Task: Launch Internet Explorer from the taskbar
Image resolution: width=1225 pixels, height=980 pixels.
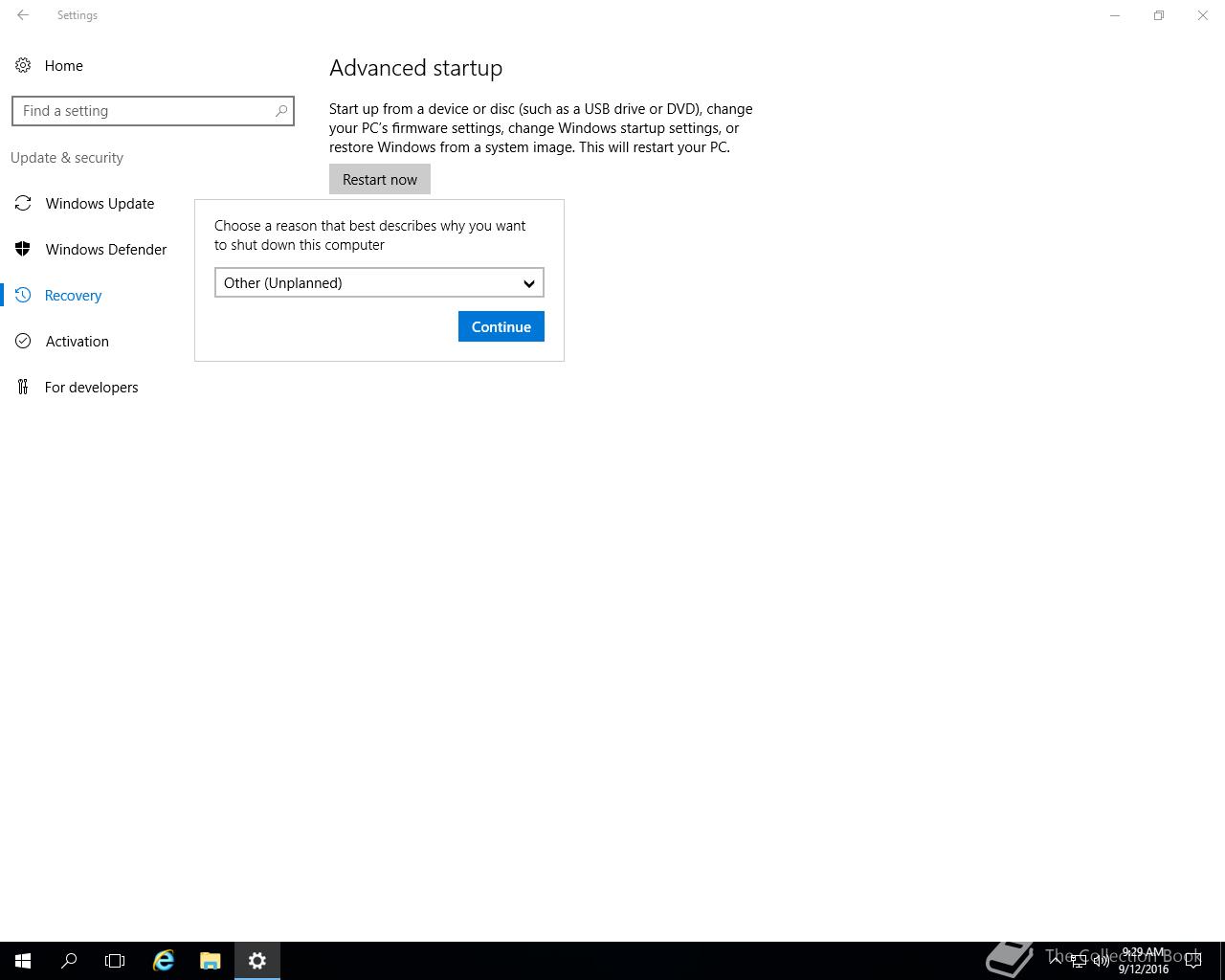Action: point(164,961)
